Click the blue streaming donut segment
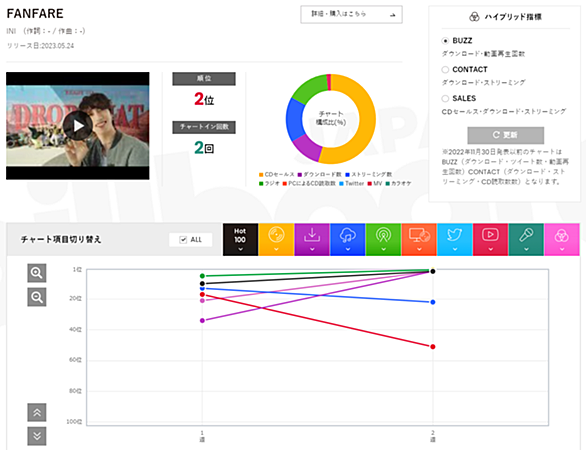Screen dimensions: 586x450 tap(295, 120)
